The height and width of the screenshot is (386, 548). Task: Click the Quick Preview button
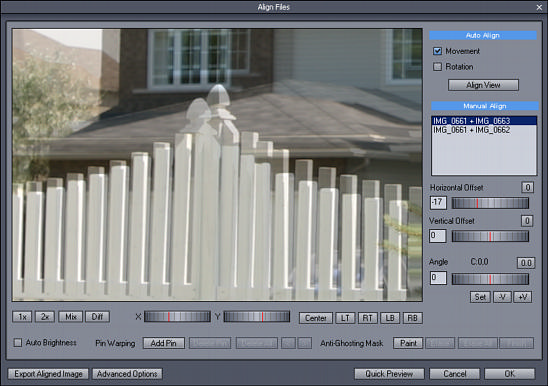coord(389,374)
